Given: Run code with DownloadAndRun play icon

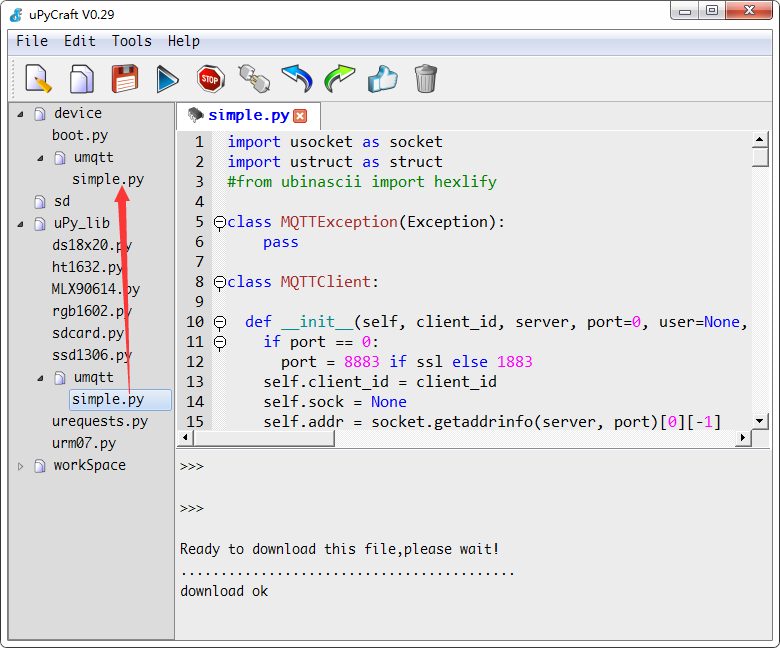Looking at the screenshot, I should pyautogui.click(x=167, y=79).
